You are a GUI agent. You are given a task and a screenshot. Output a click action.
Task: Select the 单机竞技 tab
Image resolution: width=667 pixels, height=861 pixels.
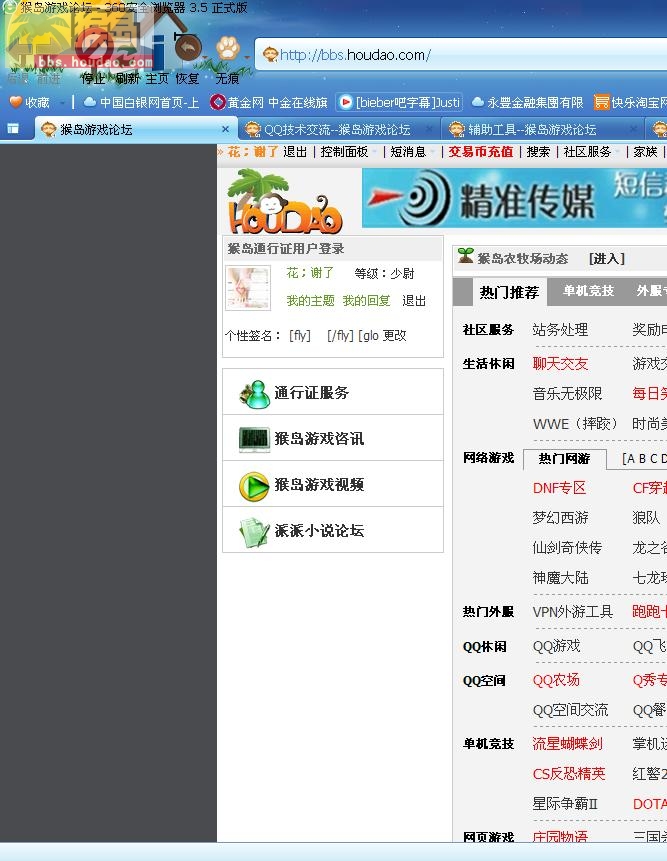[588, 291]
